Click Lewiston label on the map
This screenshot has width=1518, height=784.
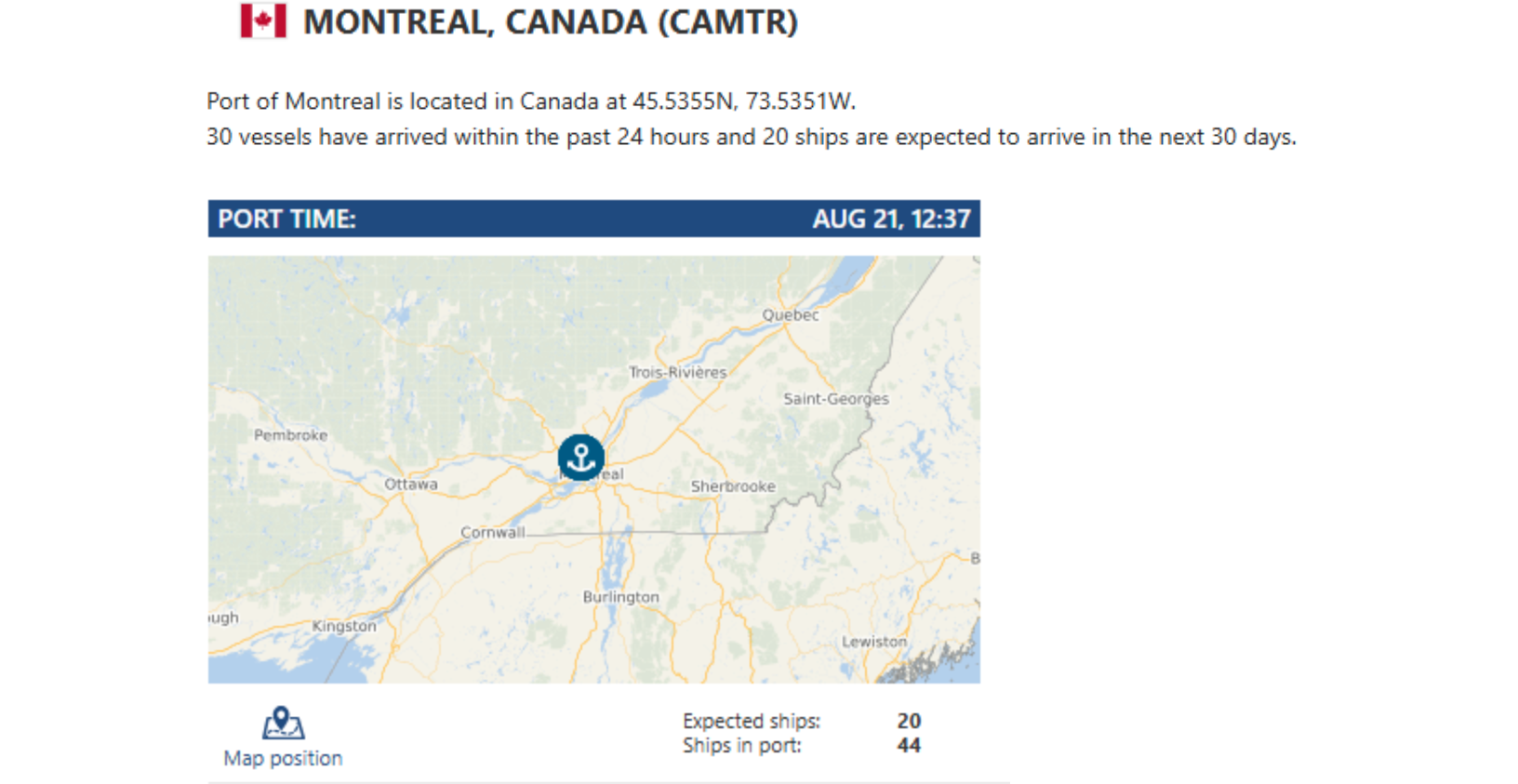pyautogui.click(x=874, y=642)
